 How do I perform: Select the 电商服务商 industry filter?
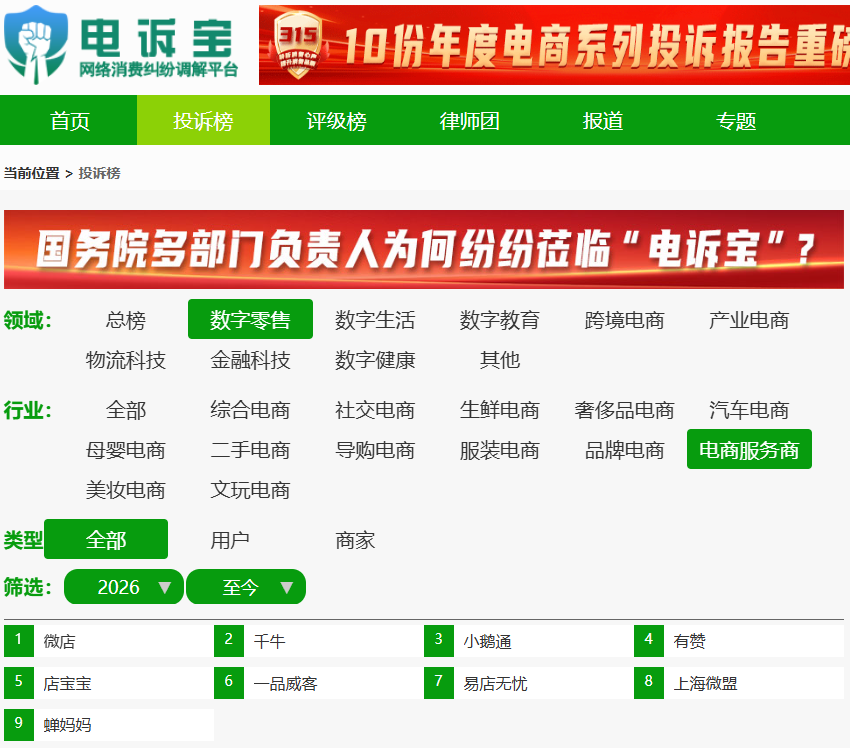coord(749,449)
